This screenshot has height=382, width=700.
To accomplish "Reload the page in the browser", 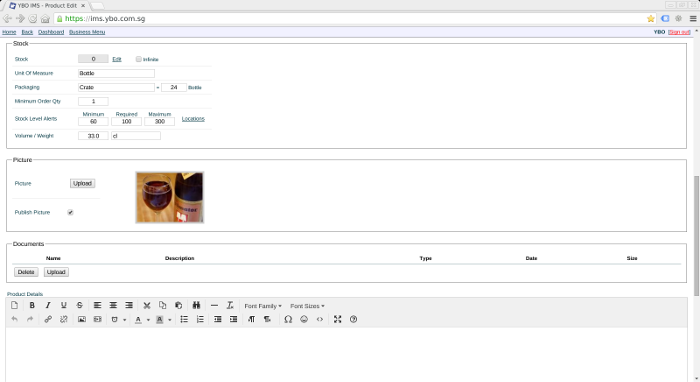I will 33,18.
